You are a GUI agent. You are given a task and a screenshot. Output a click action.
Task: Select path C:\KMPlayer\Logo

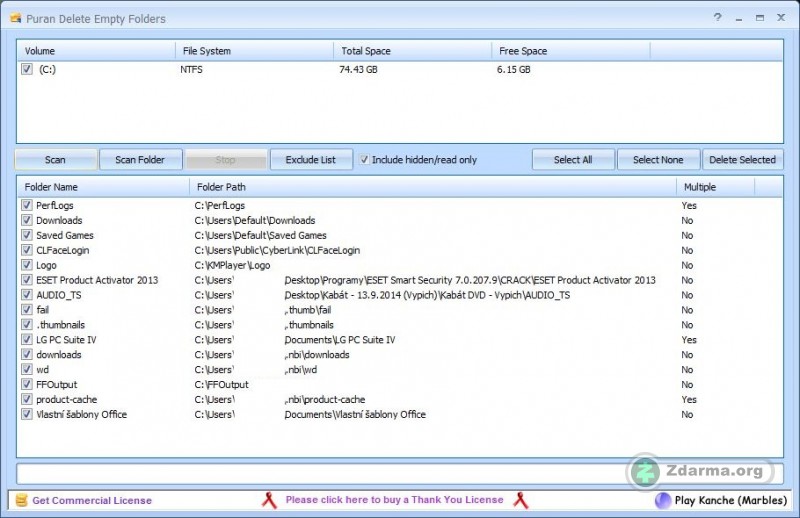coord(232,265)
